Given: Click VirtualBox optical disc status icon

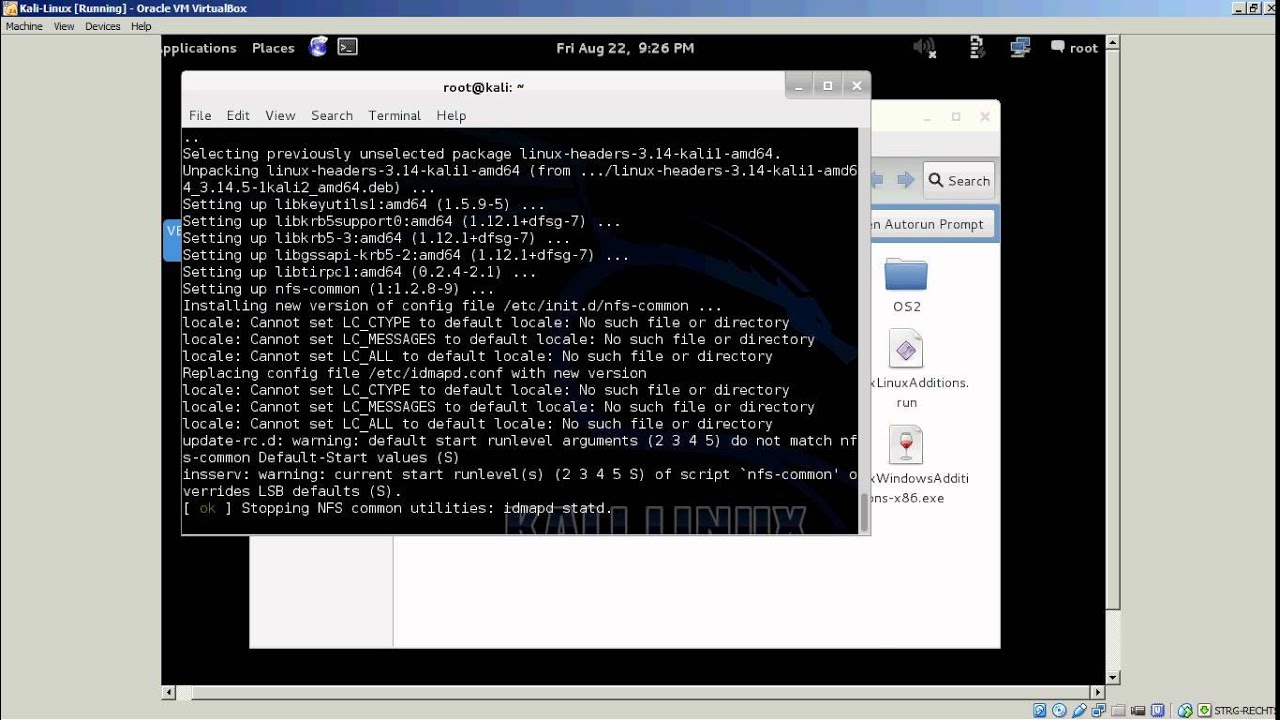Looking at the screenshot, I should click(1059, 710).
